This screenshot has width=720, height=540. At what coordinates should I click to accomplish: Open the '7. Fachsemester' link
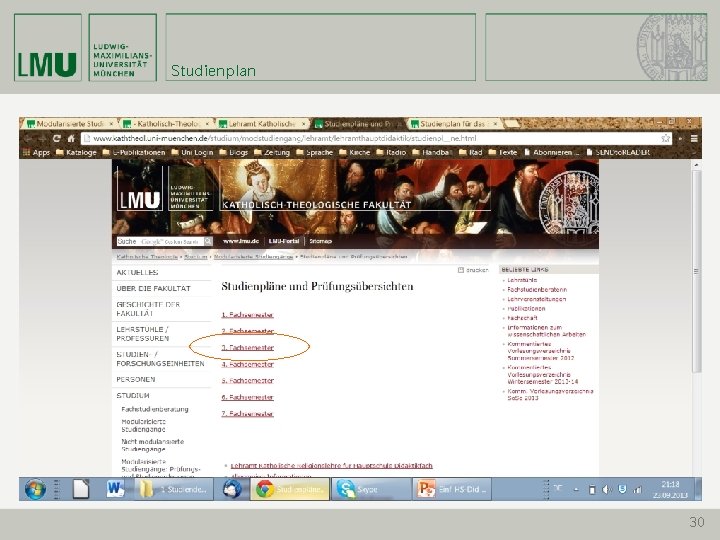click(248, 414)
